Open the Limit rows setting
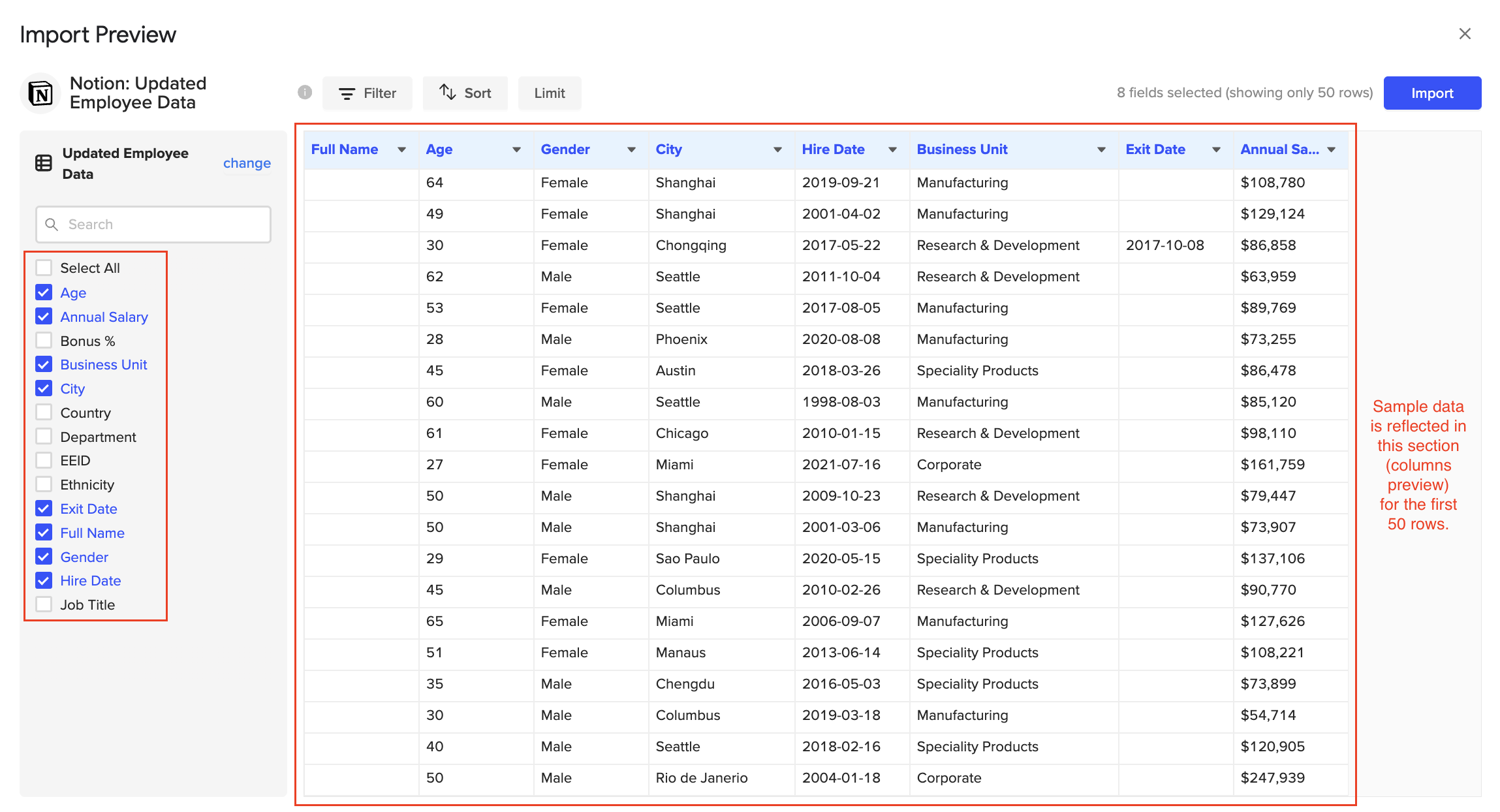Viewport: 1500px width, 812px height. (549, 93)
